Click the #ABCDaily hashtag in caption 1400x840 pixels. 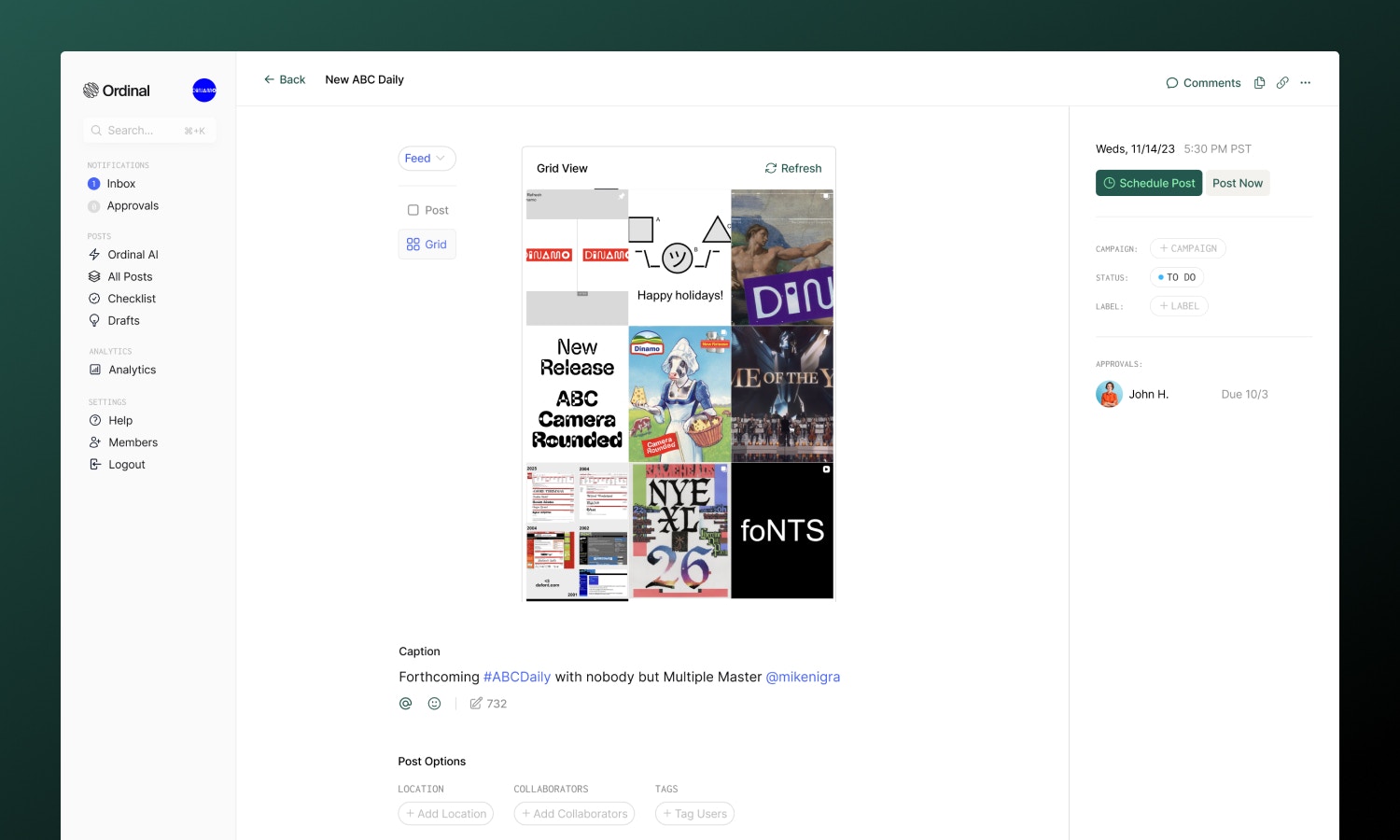pyautogui.click(x=517, y=678)
